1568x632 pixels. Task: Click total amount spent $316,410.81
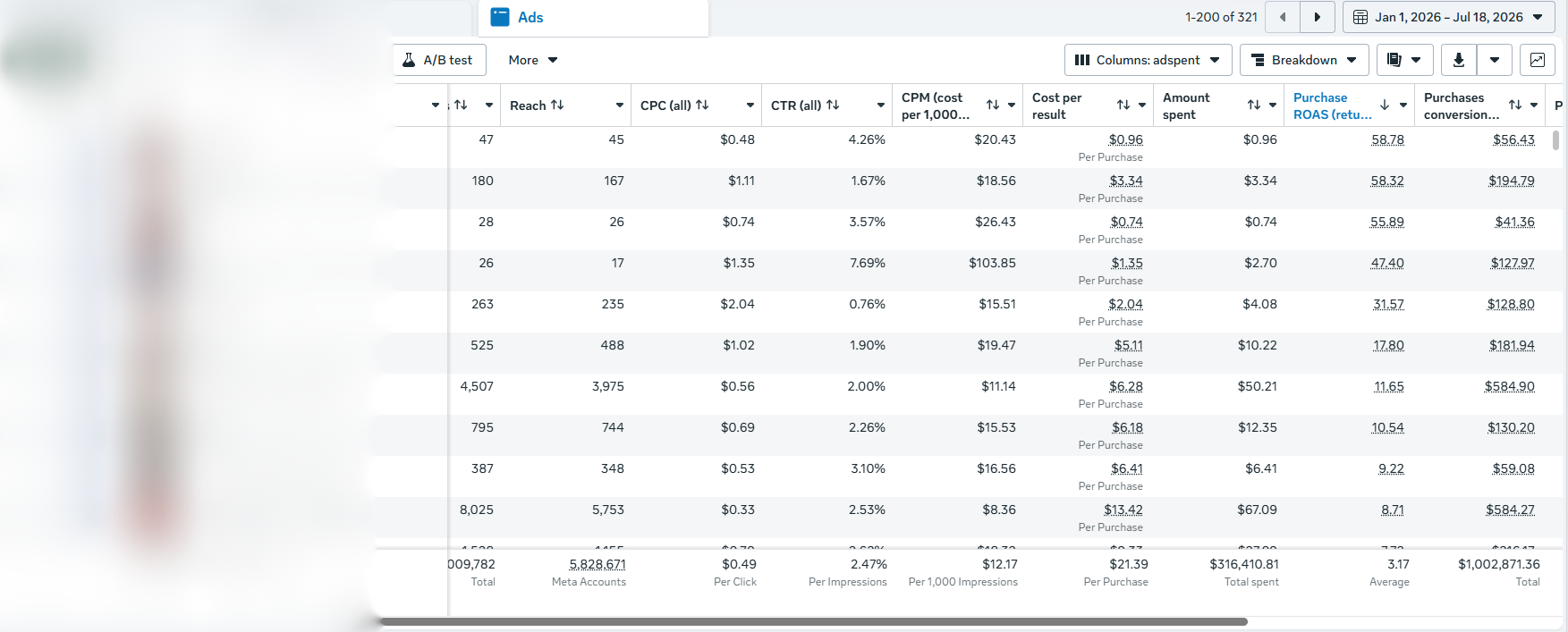point(1244,564)
